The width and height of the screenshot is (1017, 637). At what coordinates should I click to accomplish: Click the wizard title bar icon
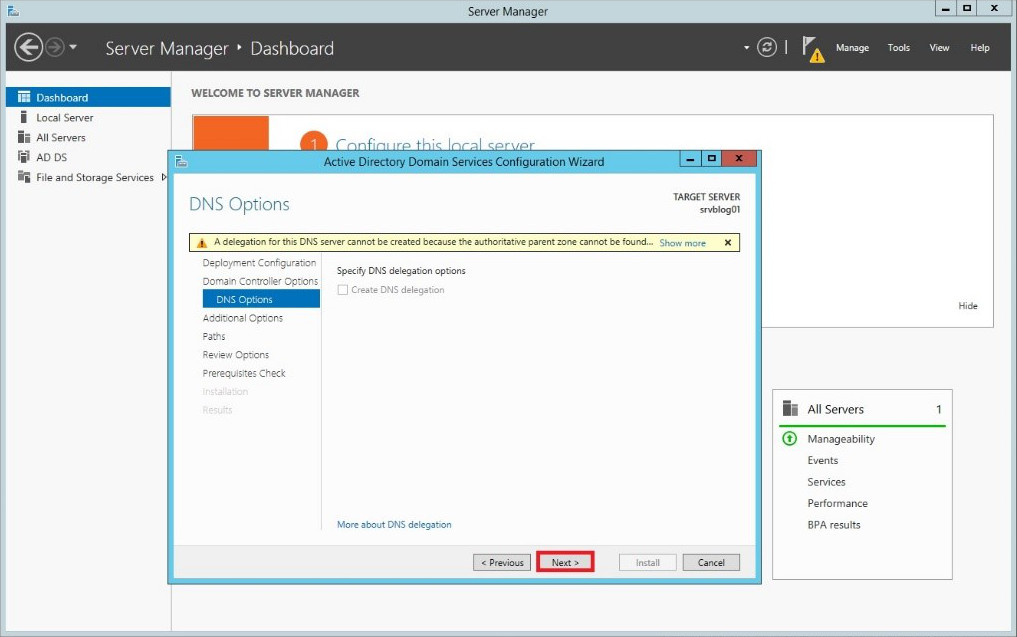pyautogui.click(x=182, y=162)
